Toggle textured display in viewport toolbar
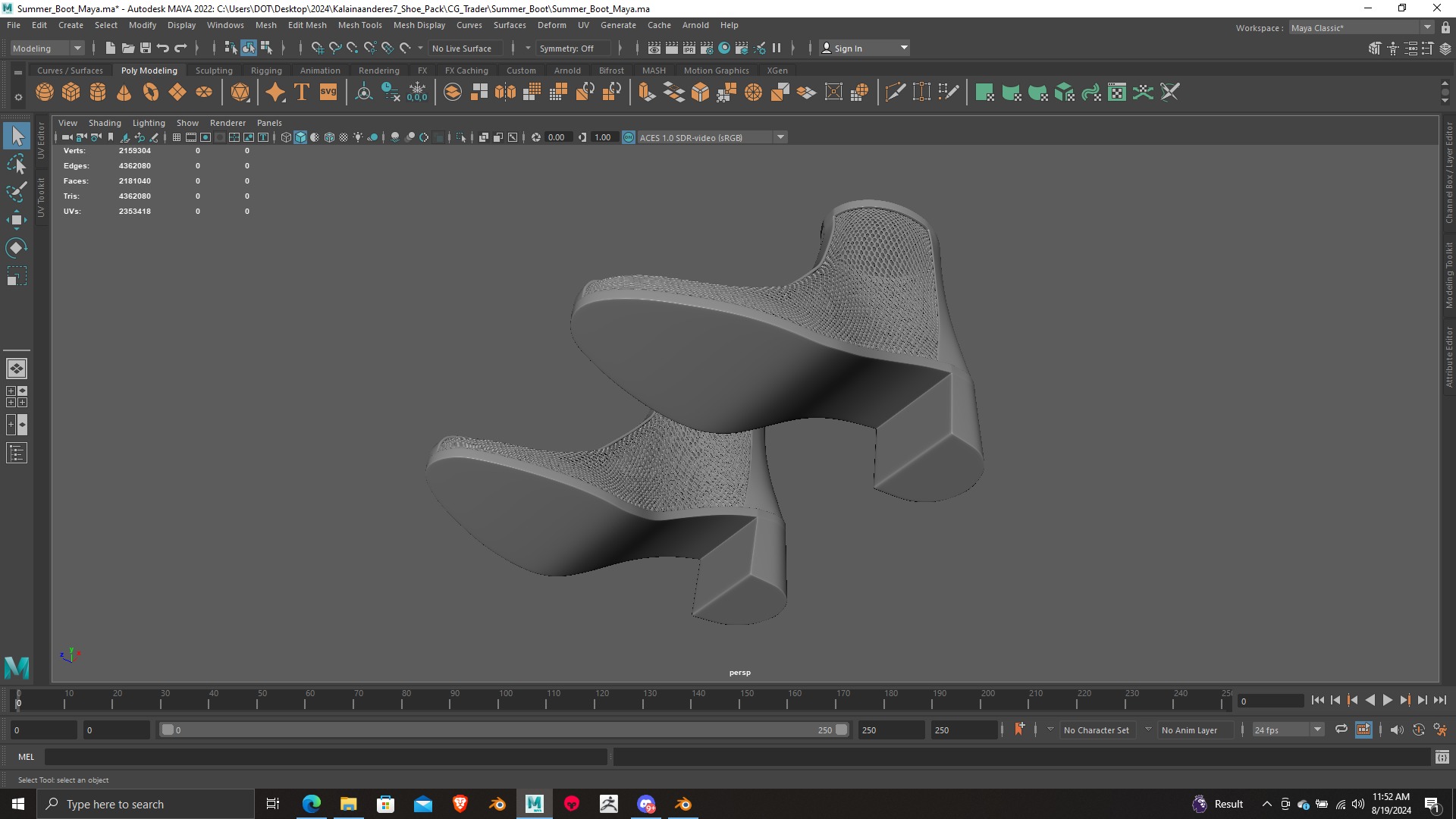The height and width of the screenshot is (819, 1456). [344, 137]
